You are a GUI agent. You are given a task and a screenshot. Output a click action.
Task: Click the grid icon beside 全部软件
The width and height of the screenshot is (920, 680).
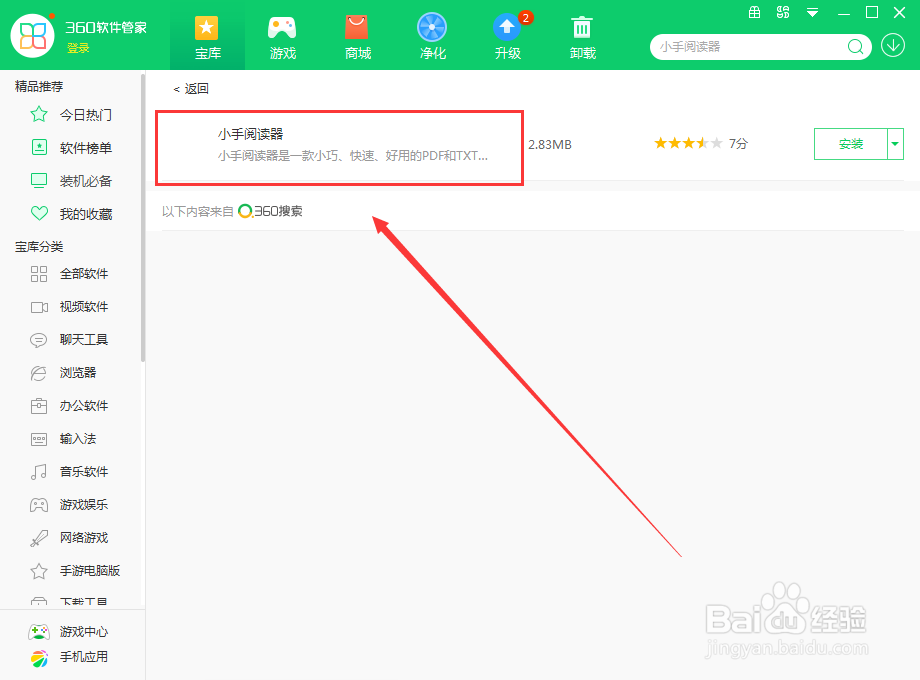[x=39, y=274]
